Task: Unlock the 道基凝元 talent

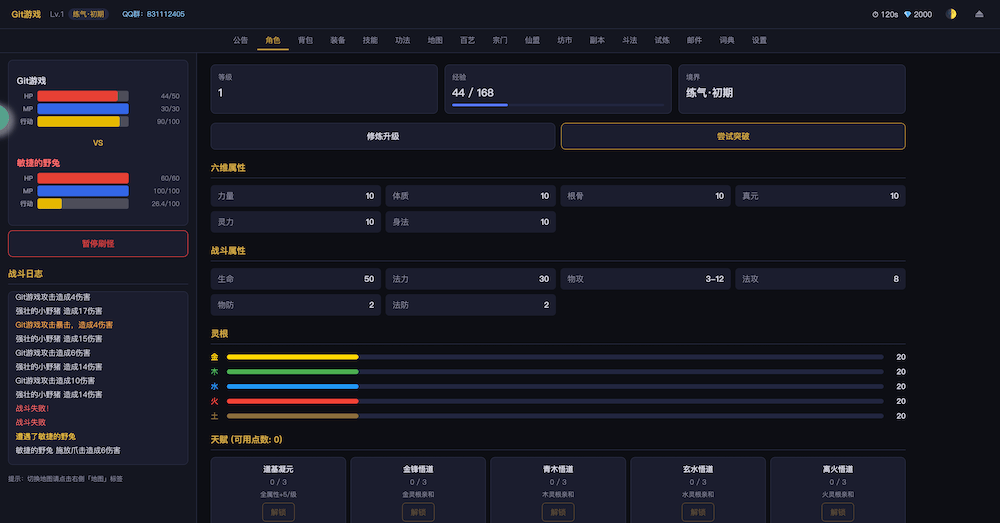Action: [x=278, y=511]
